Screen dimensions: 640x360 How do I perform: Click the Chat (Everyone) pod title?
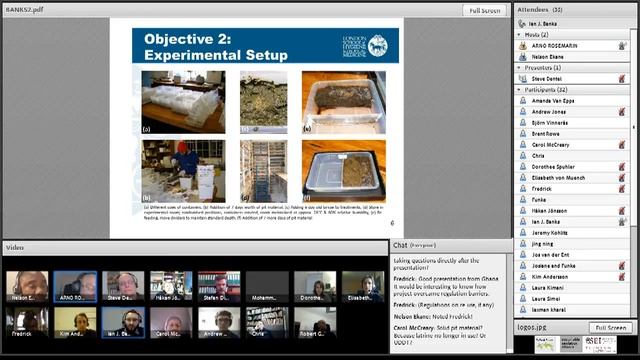[414, 245]
